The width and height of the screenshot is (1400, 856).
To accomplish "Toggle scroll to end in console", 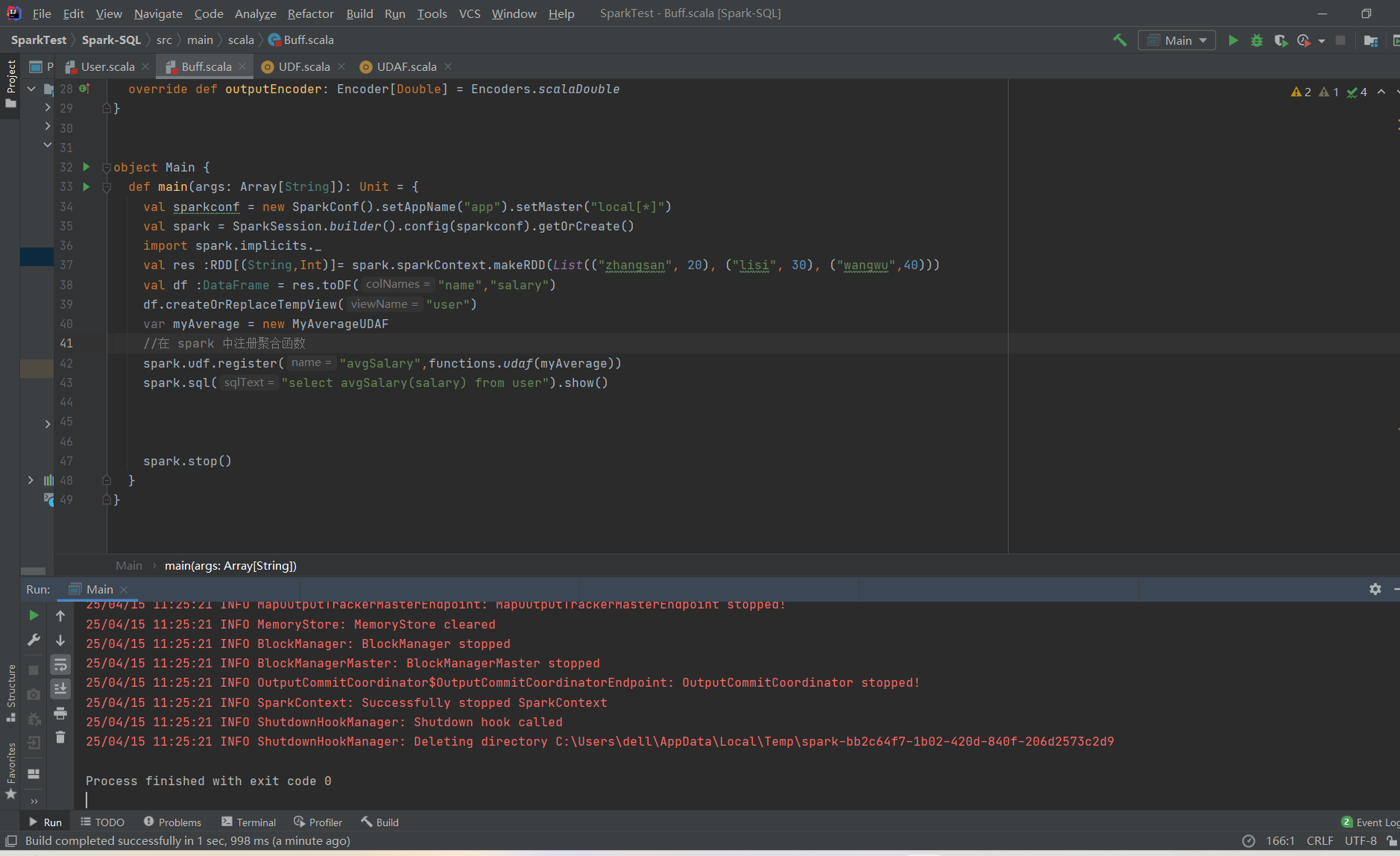I will point(60,688).
